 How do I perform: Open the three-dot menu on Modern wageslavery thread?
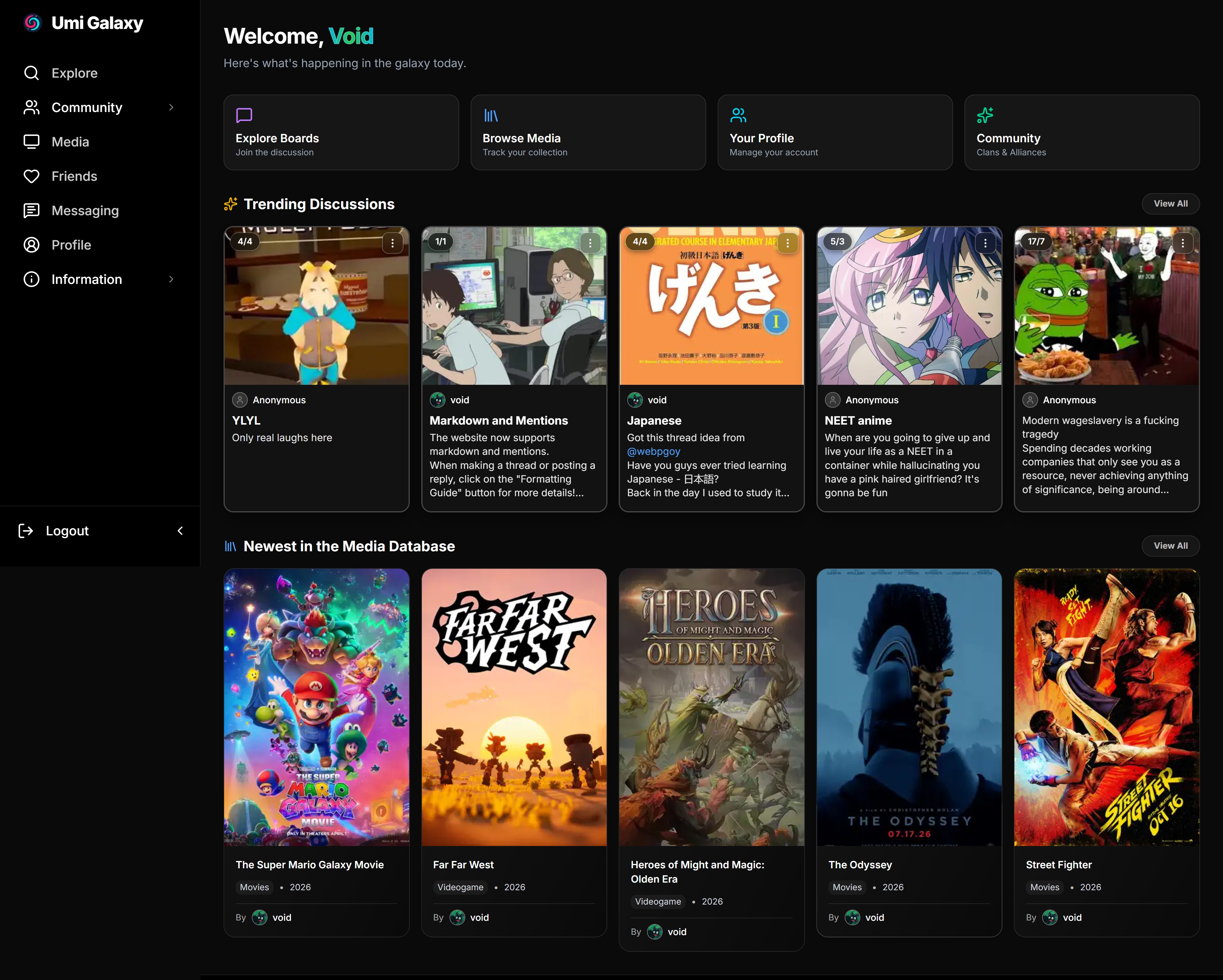1183,243
